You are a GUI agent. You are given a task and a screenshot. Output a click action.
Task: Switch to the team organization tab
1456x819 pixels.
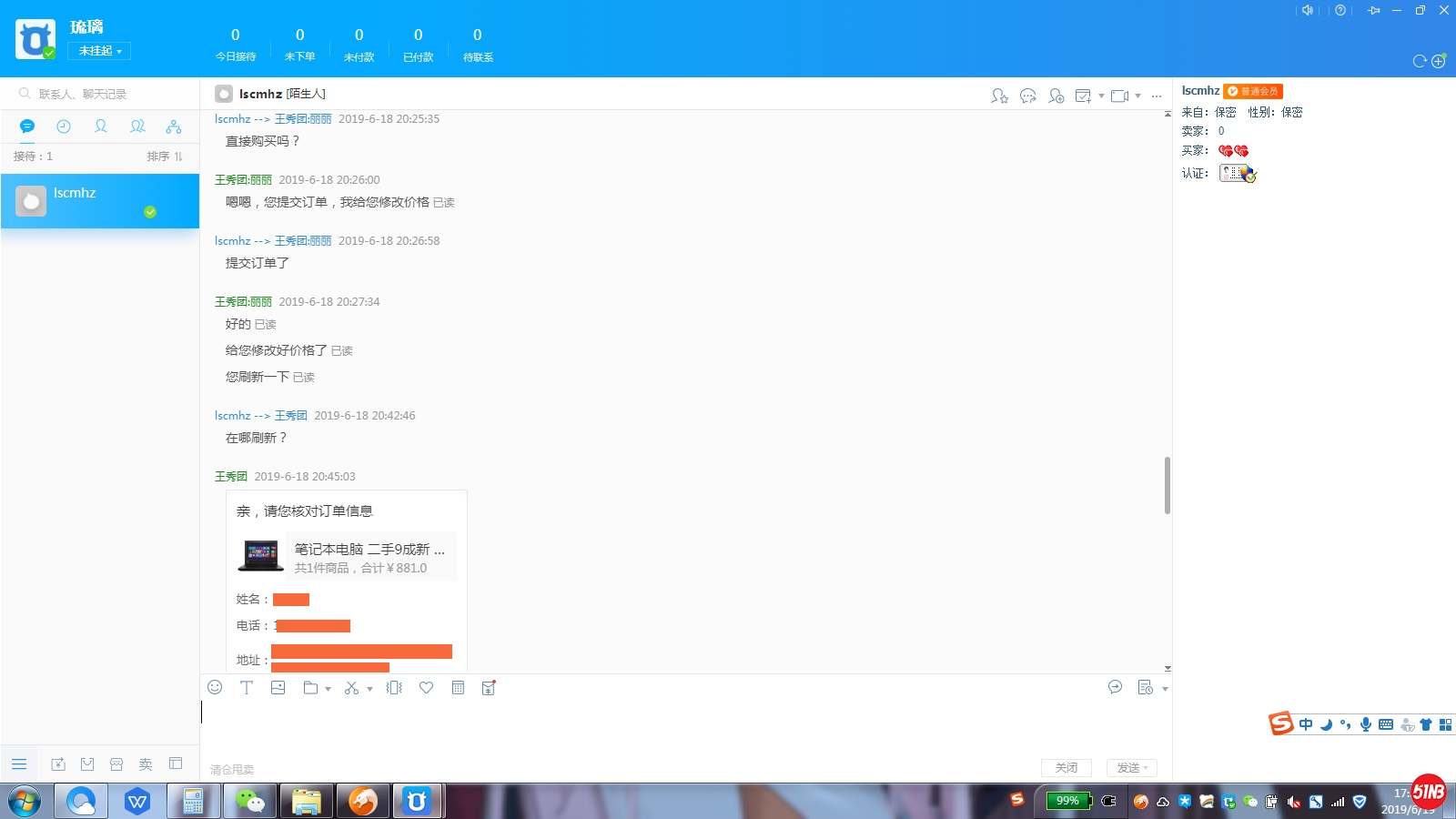174,126
